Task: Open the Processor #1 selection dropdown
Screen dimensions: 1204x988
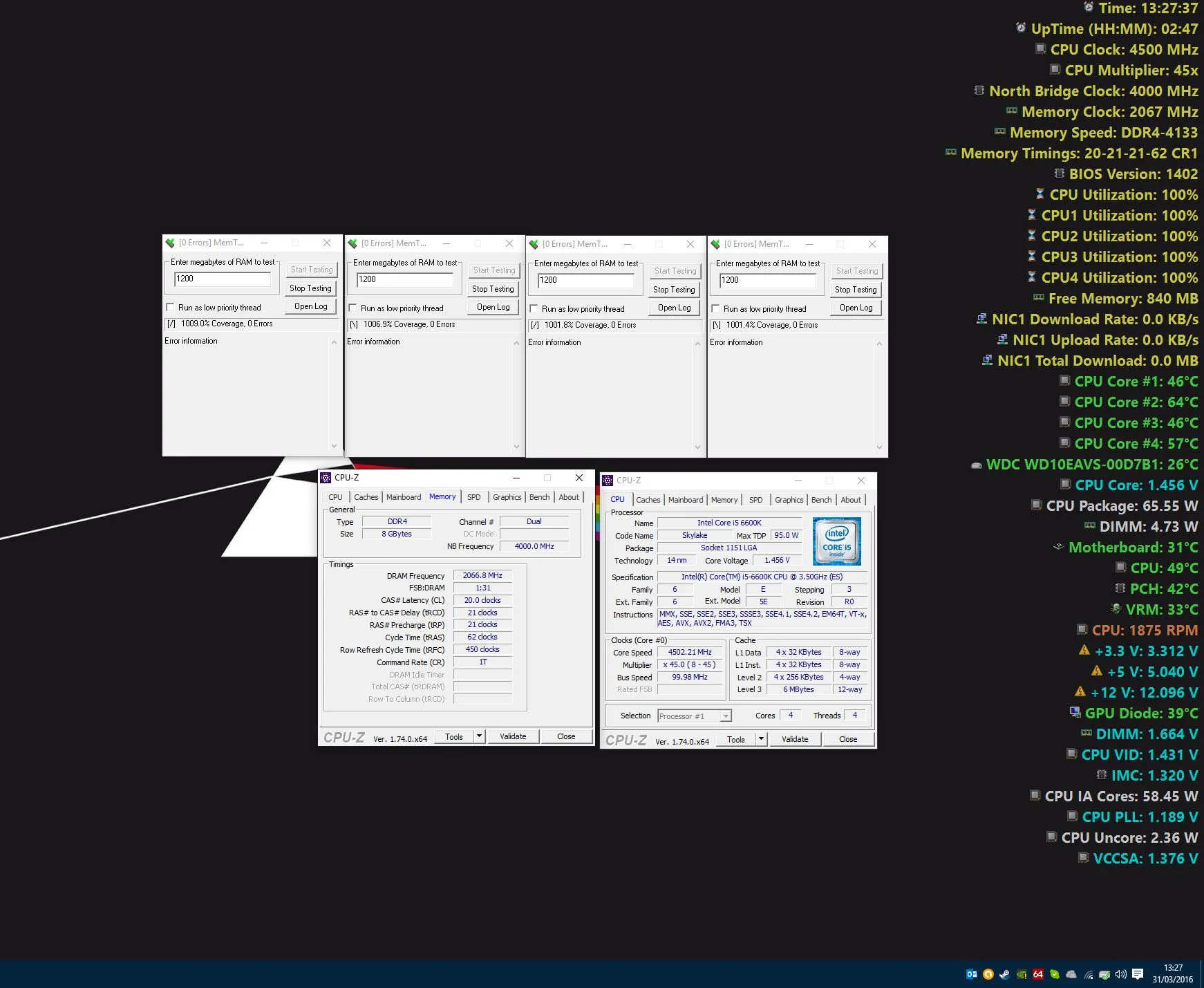Action: [x=695, y=716]
